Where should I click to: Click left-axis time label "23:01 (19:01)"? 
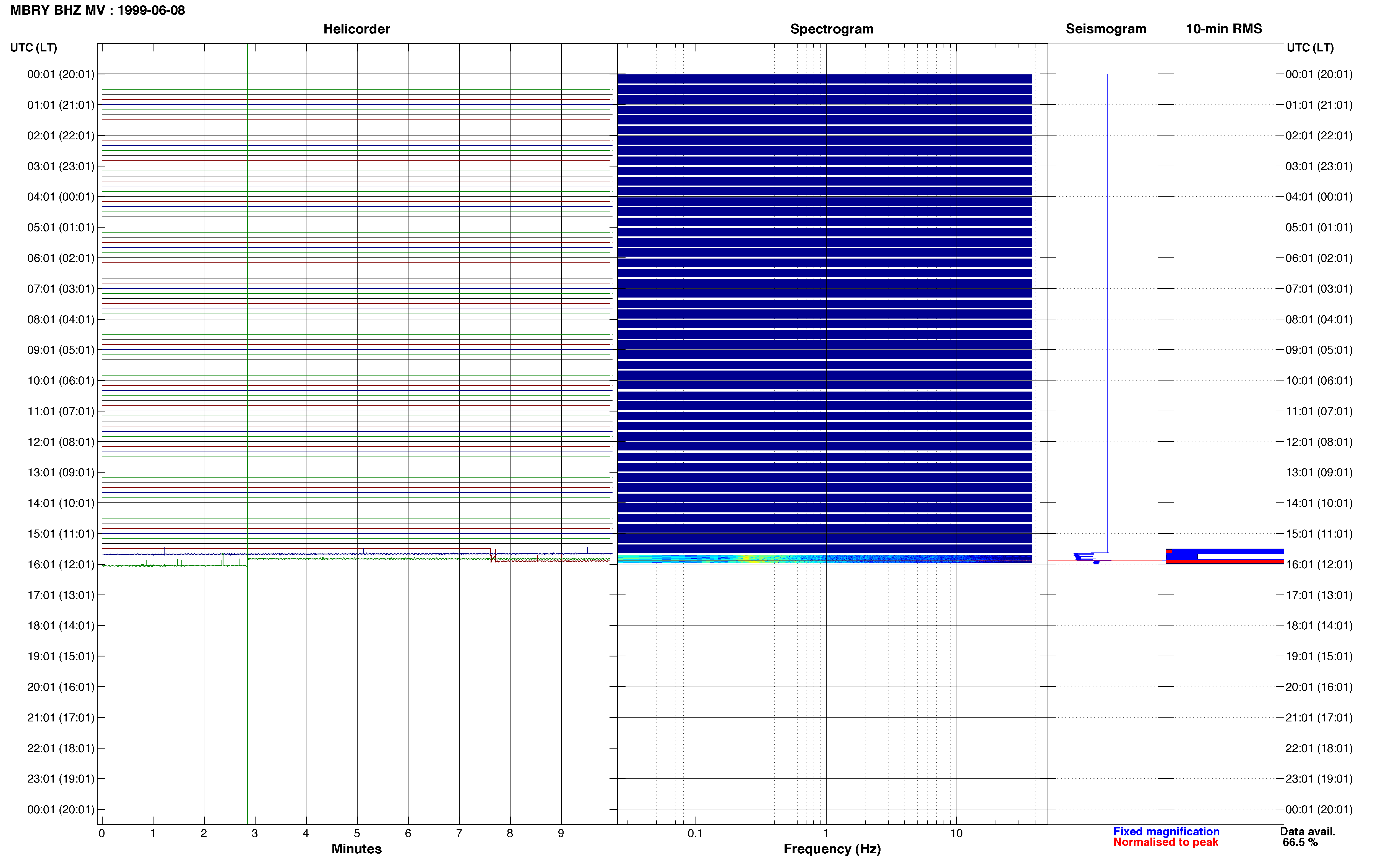pyautogui.click(x=61, y=779)
